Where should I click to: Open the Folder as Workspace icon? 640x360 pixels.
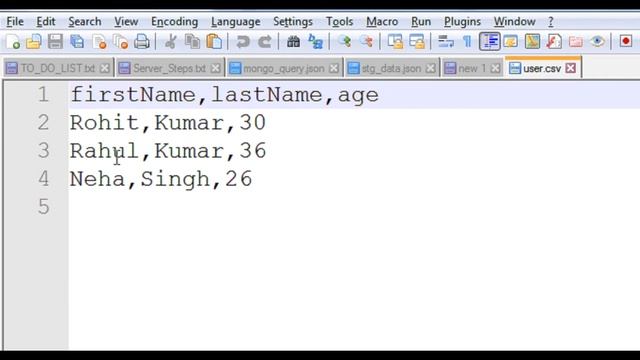pyautogui.click(x=576, y=42)
